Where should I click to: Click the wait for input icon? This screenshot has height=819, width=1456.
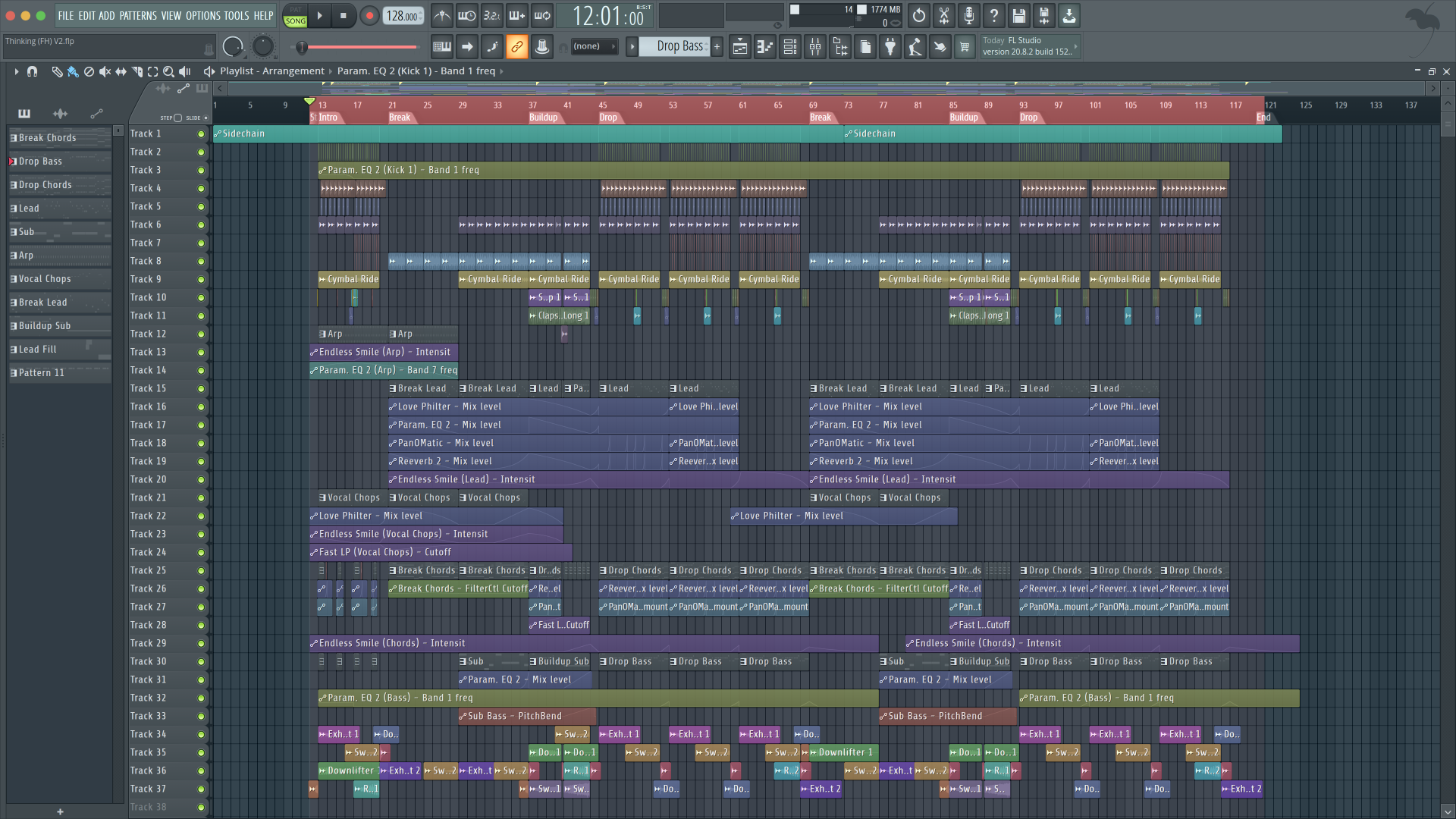point(467,15)
